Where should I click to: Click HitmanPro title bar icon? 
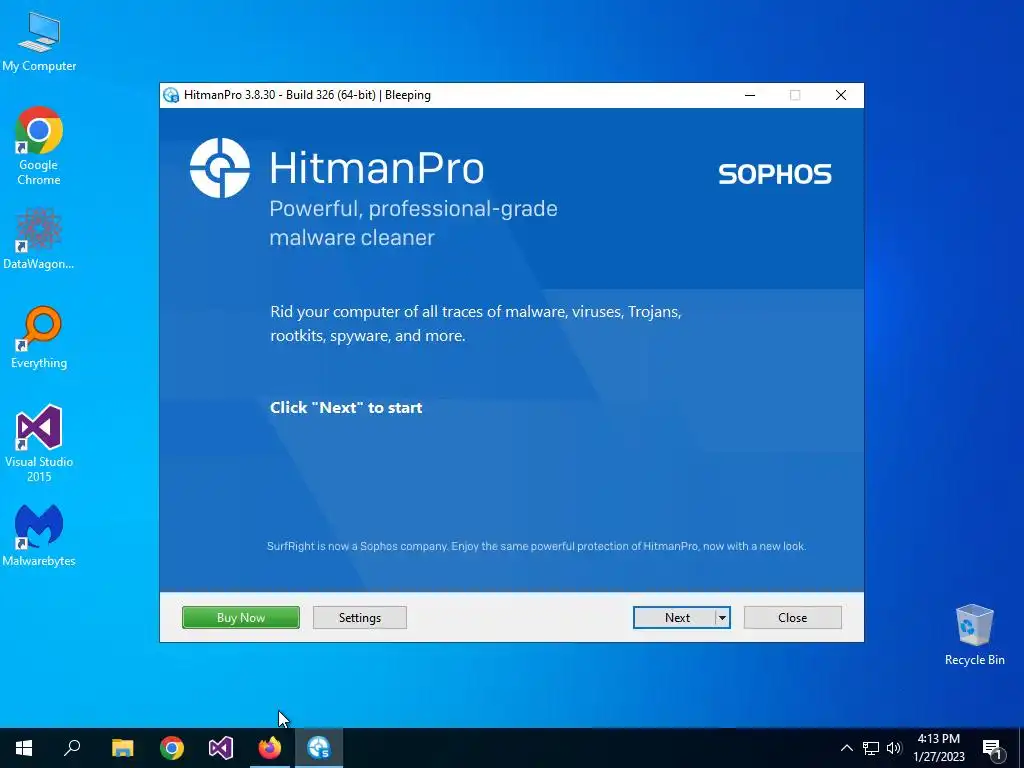171,95
